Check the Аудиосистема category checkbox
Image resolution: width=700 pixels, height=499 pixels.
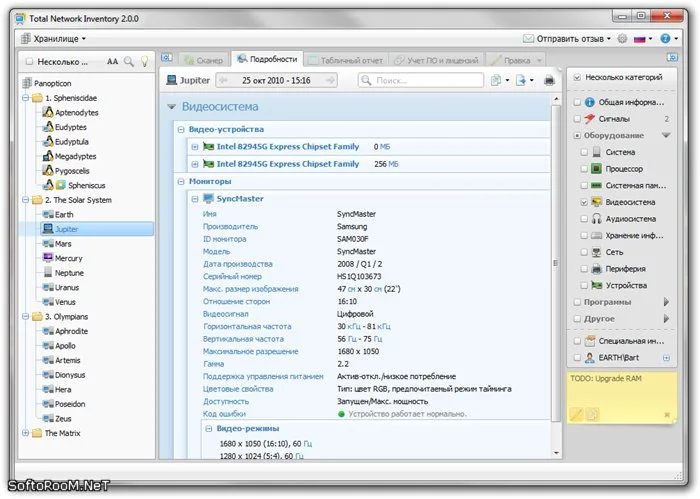click(x=584, y=219)
